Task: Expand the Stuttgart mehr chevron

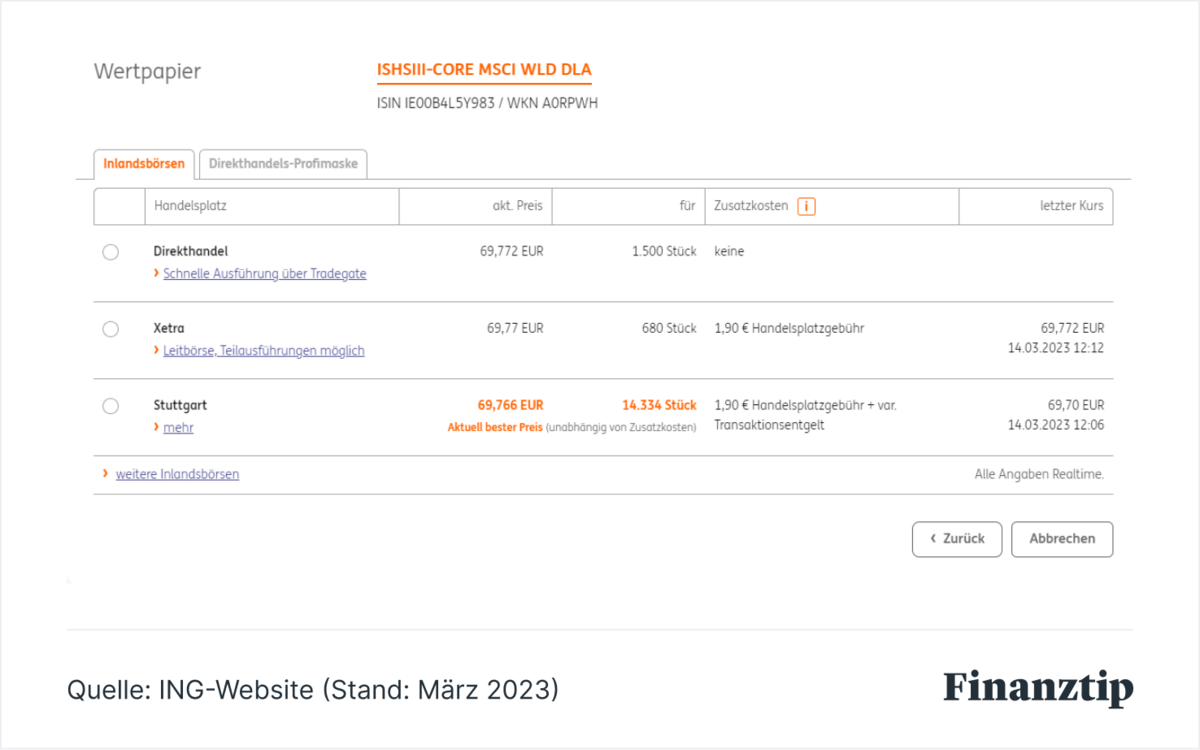Action: click(157, 427)
